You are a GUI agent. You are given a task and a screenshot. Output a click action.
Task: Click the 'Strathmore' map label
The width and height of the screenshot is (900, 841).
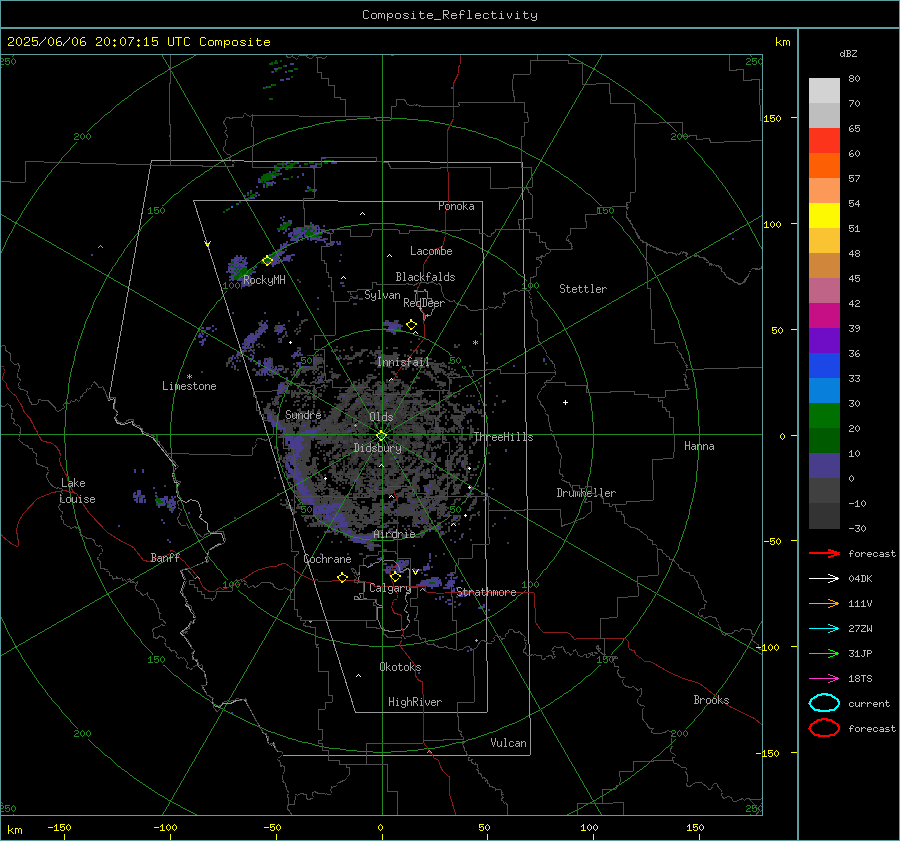(x=486, y=592)
